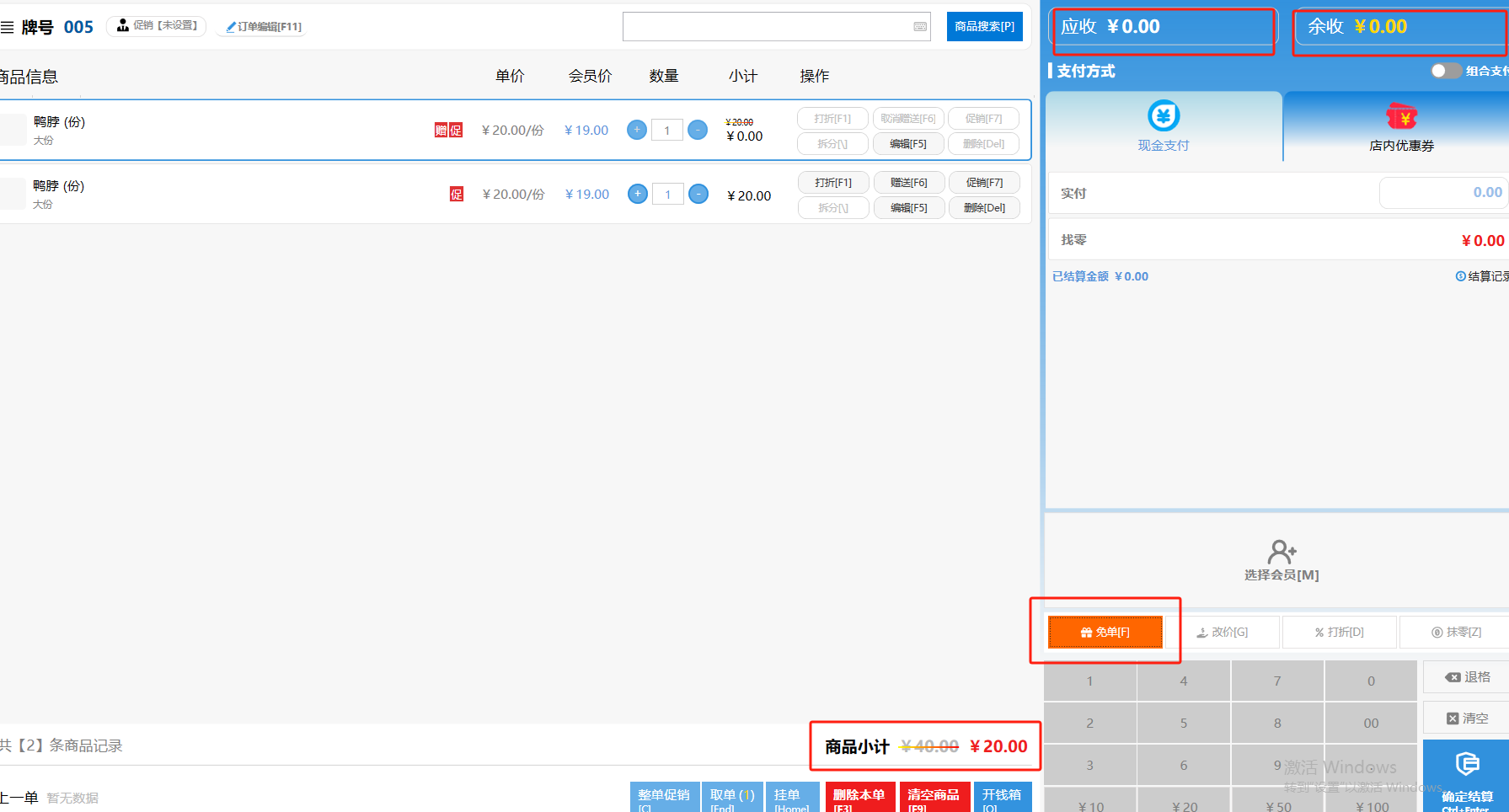The image size is (1509, 812).
Task: Select 现金支付 cash payment icon
Action: [x=1164, y=116]
